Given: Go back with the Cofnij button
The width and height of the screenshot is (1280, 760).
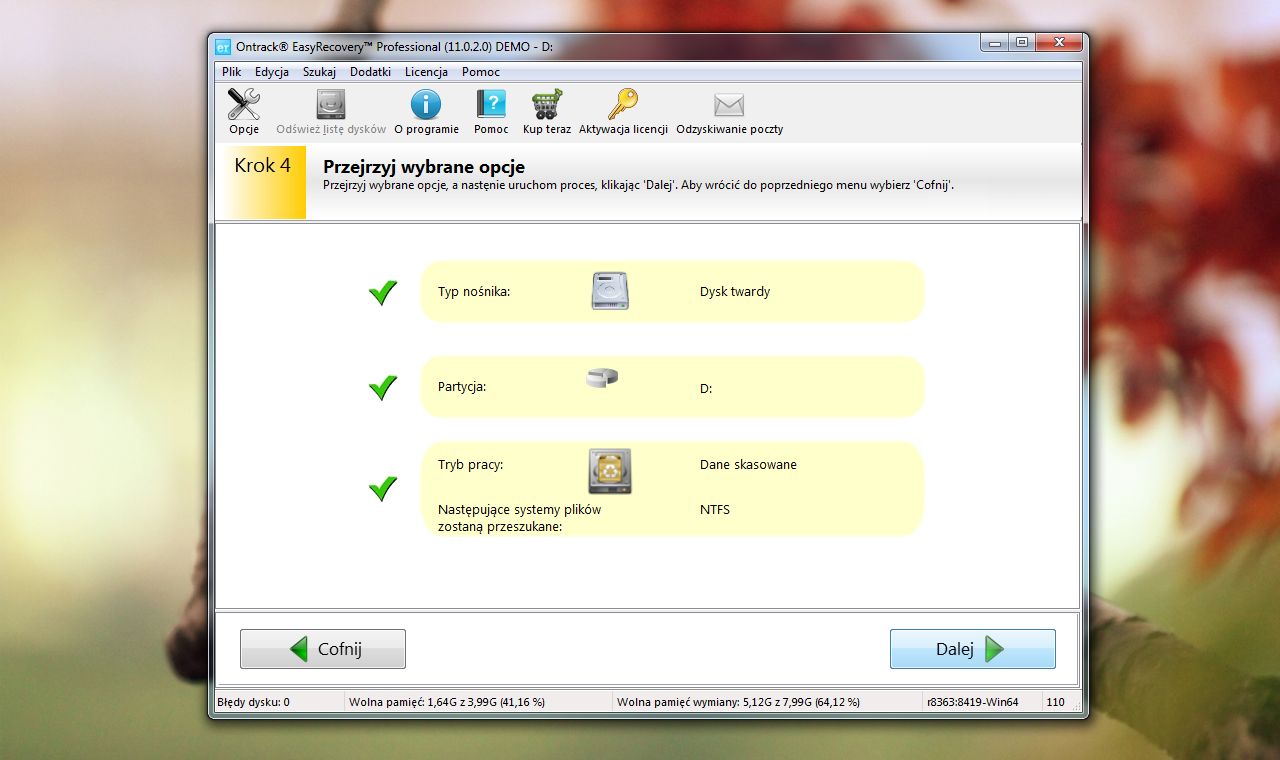Looking at the screenshot, I should 323,649.
